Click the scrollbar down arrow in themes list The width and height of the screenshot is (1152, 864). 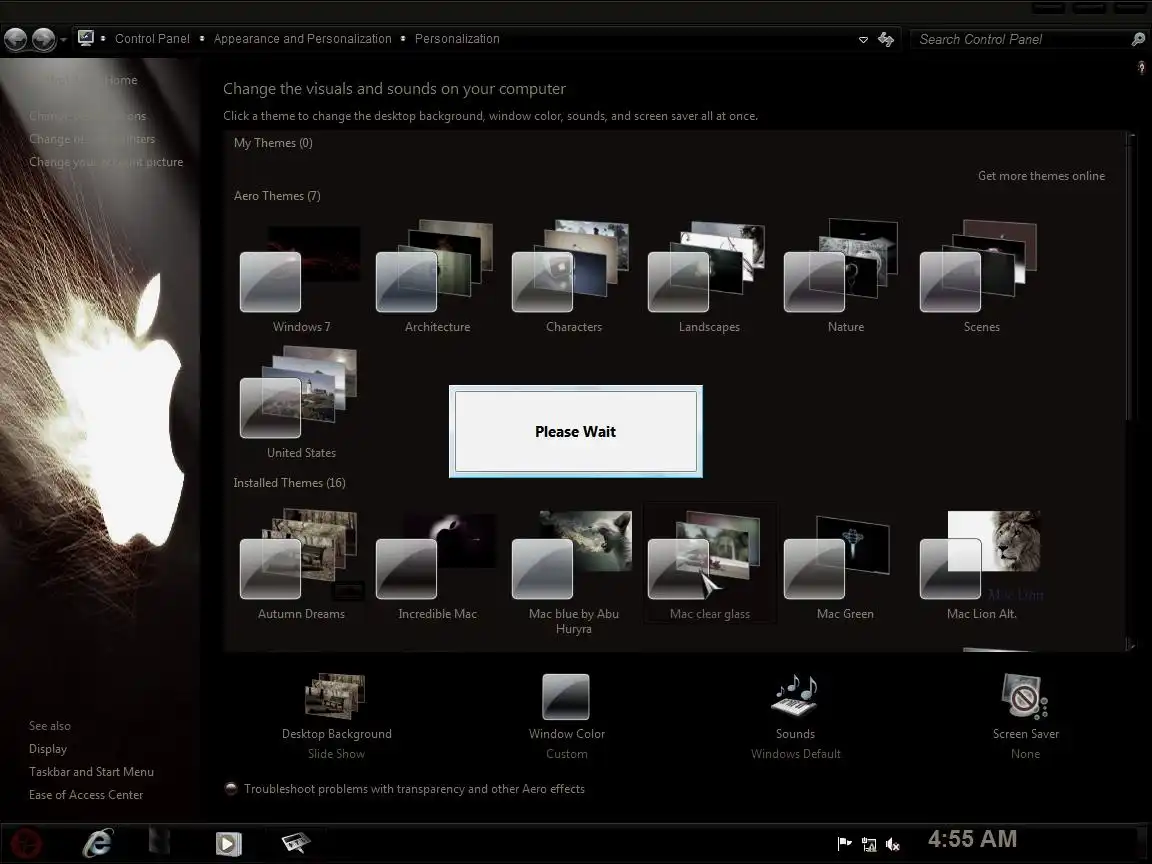[1131, 646]
